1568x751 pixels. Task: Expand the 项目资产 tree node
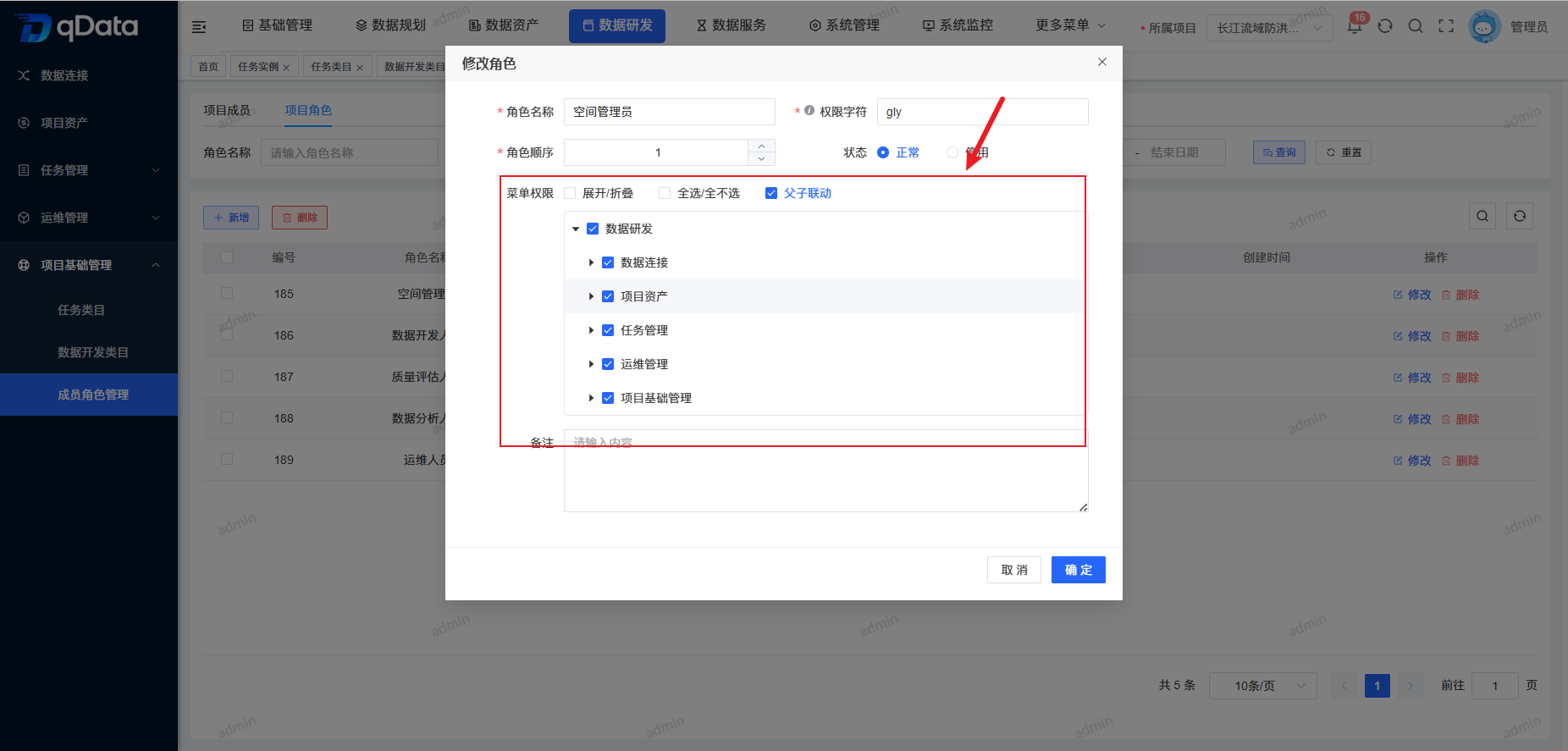(x=591, y=296)
